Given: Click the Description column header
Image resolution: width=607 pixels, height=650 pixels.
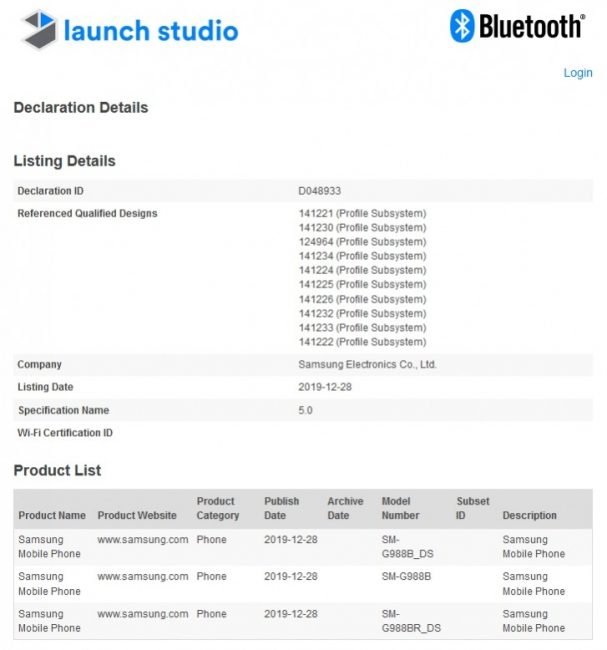Looking at the screenshot, I should pos(529,515).
